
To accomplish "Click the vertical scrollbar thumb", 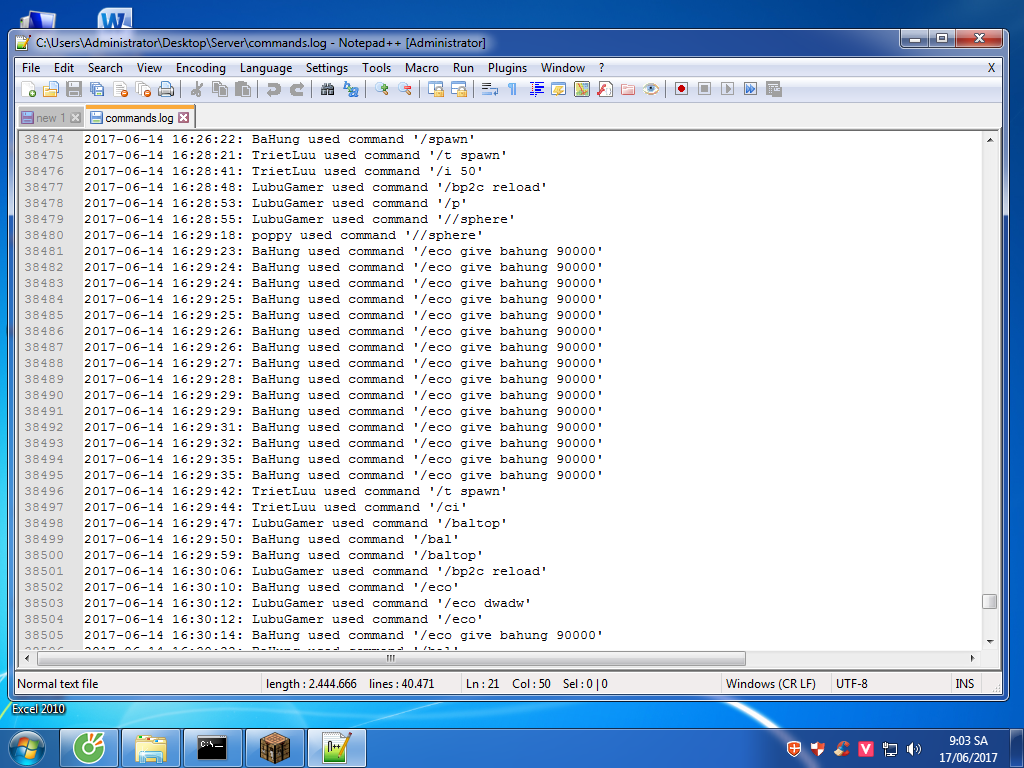I will tap(990, 601).
